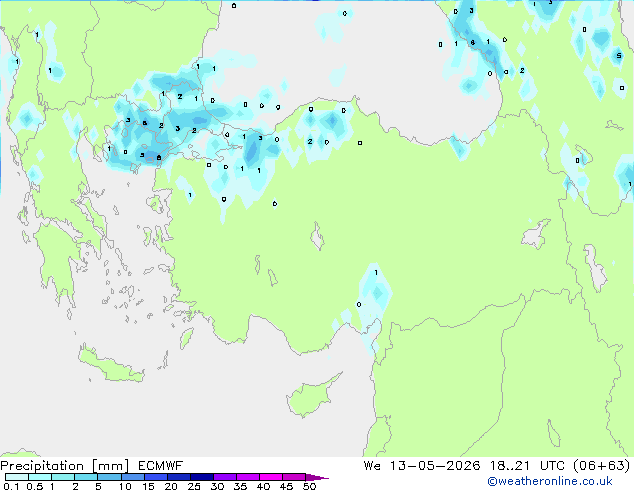
Task: Click the above-50 arrow at legend end
Action: [x=317, y=477]
